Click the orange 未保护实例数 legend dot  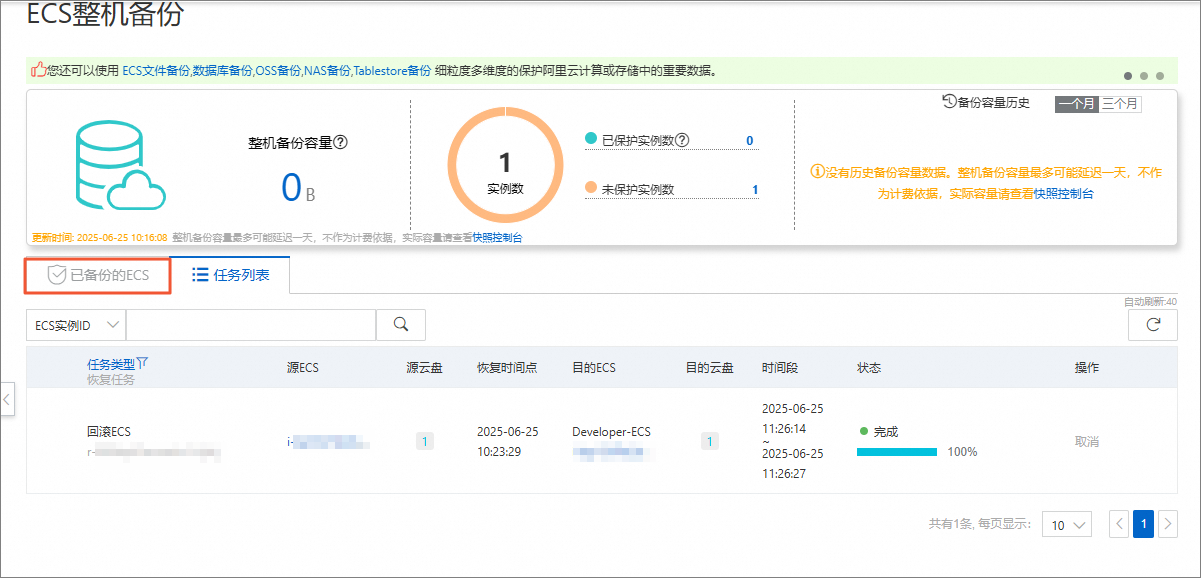click(591, 188)
